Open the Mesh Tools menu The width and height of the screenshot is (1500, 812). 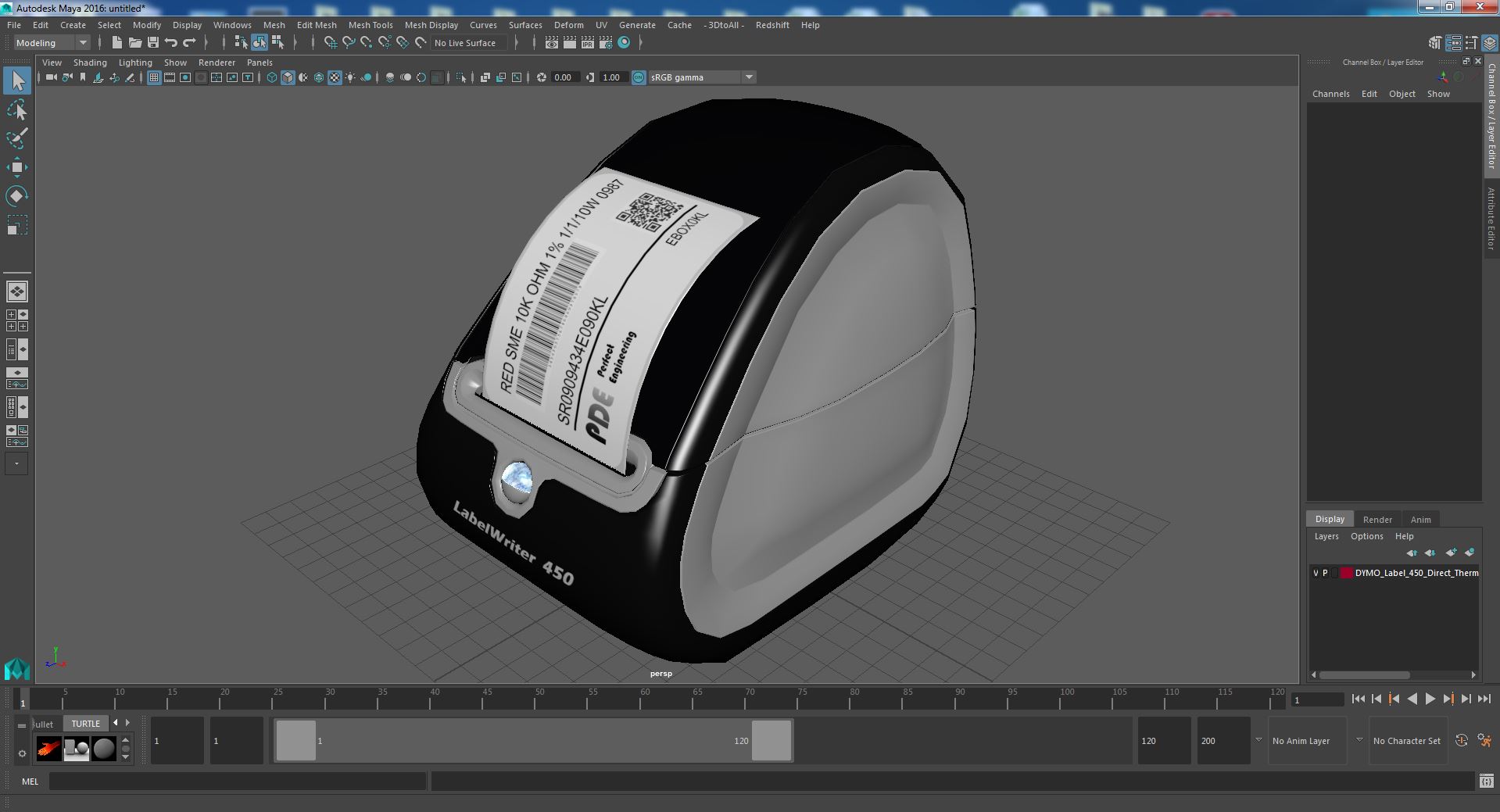371,25
